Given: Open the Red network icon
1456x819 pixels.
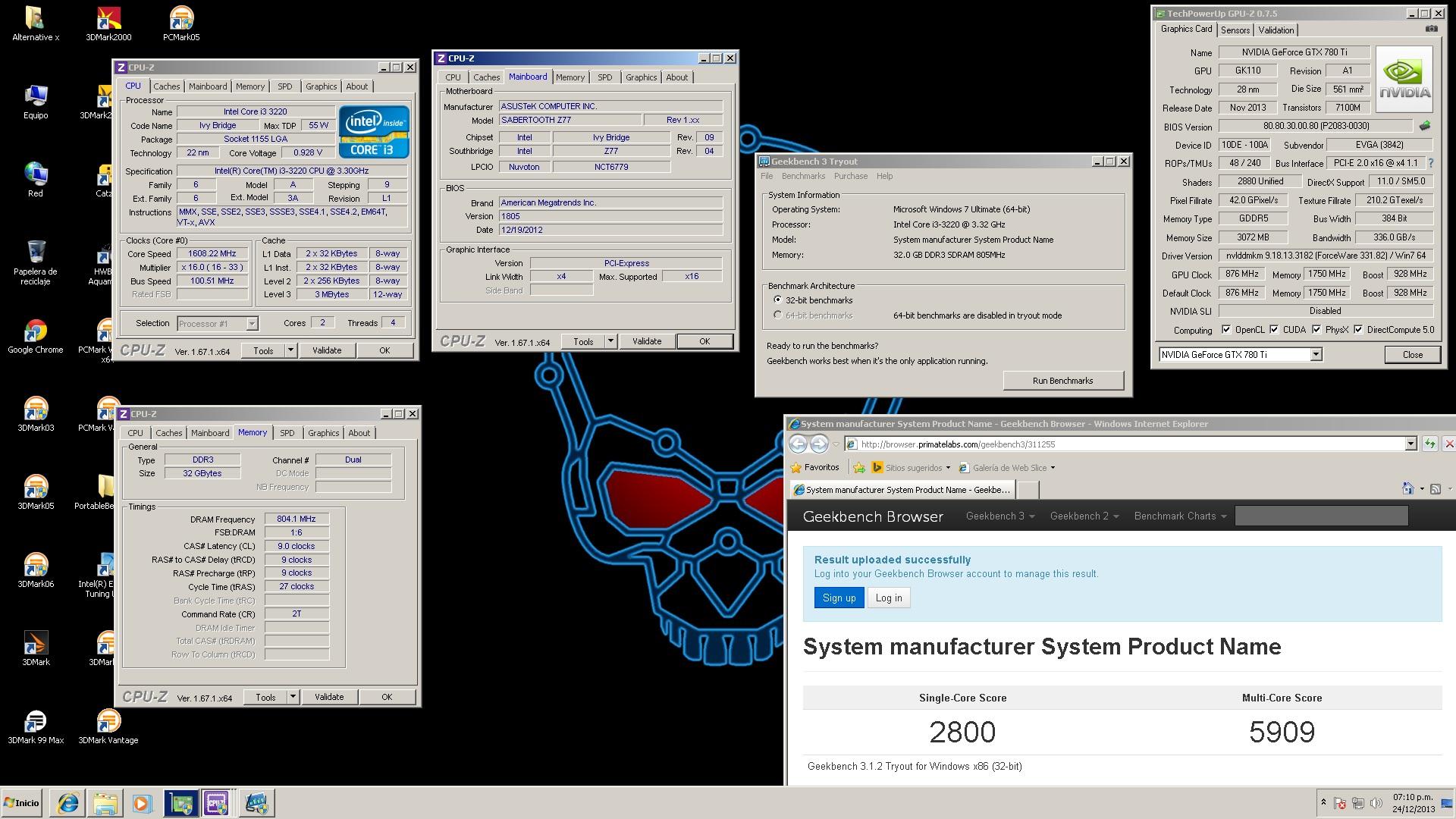Looking at the screenshot, I should 36,180.
